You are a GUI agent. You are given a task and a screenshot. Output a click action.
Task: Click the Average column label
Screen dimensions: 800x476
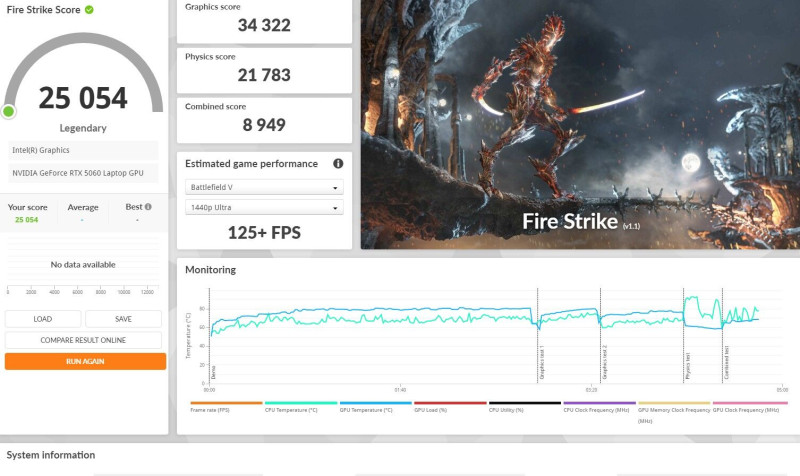click(83, 207)
